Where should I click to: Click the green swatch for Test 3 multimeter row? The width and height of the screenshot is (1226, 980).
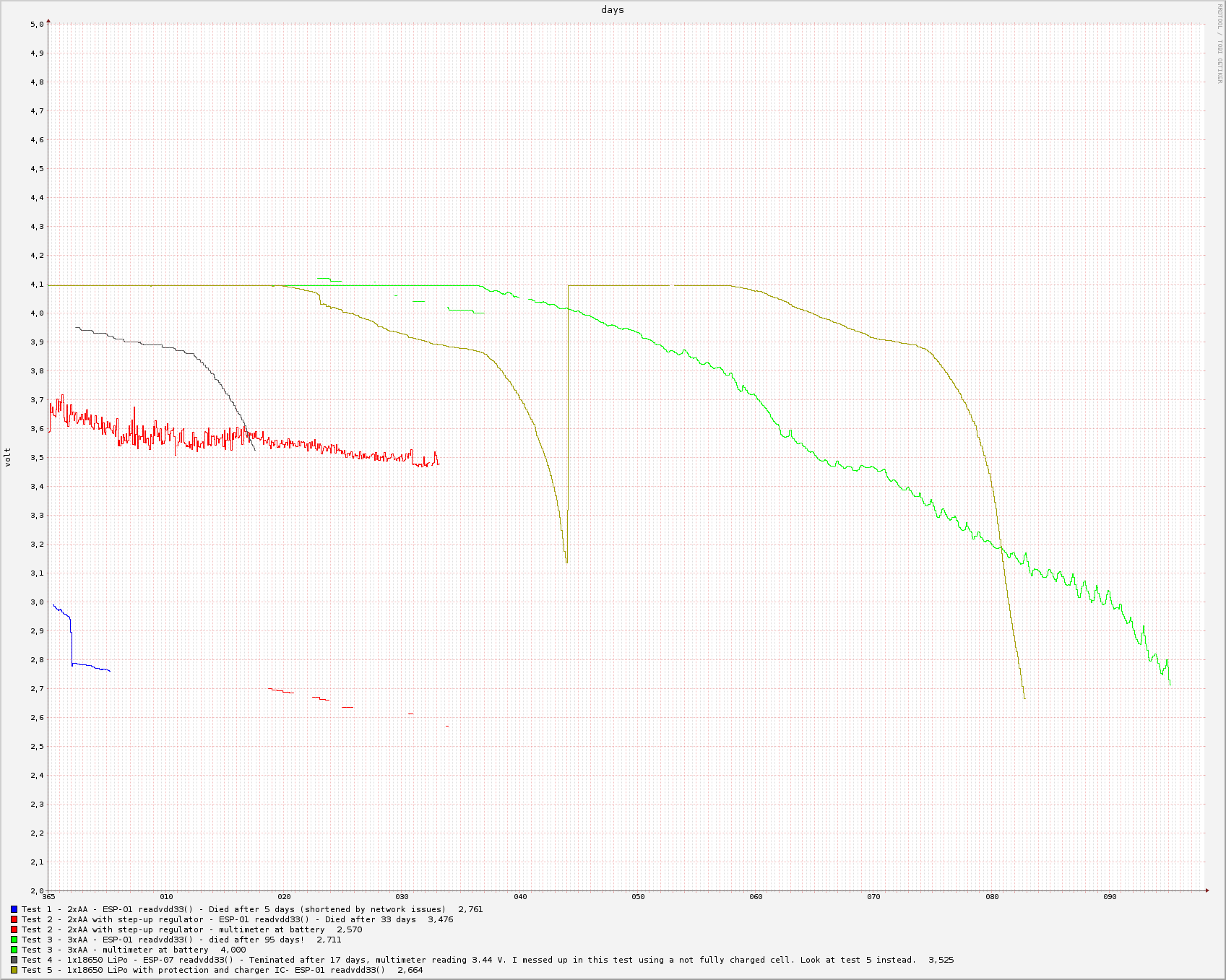pos(14,950)
